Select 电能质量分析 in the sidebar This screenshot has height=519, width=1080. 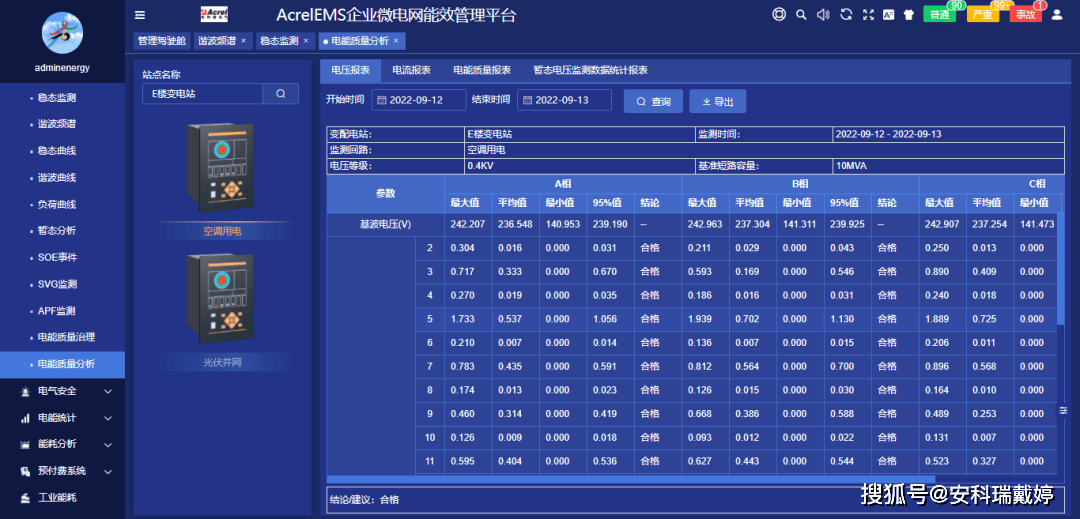(62, 364)
